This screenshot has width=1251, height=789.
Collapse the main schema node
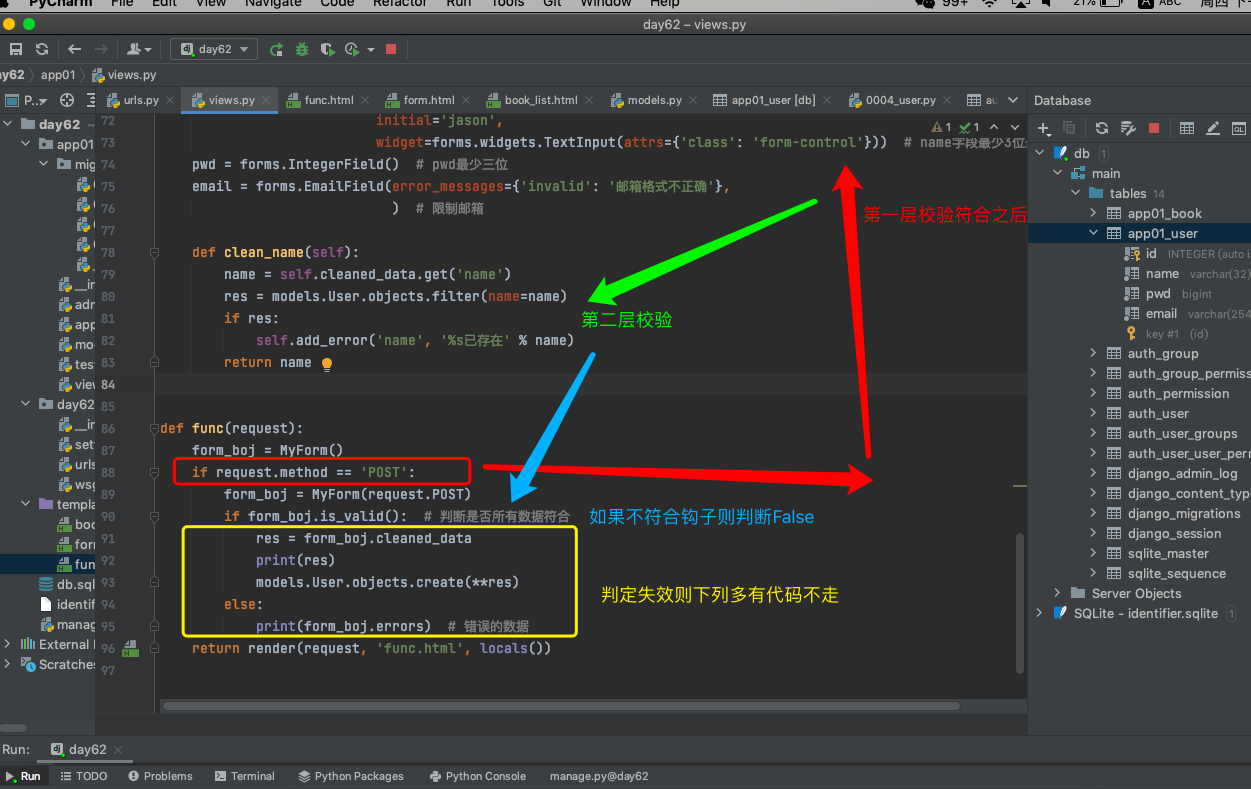click(x=1058, y=173)
